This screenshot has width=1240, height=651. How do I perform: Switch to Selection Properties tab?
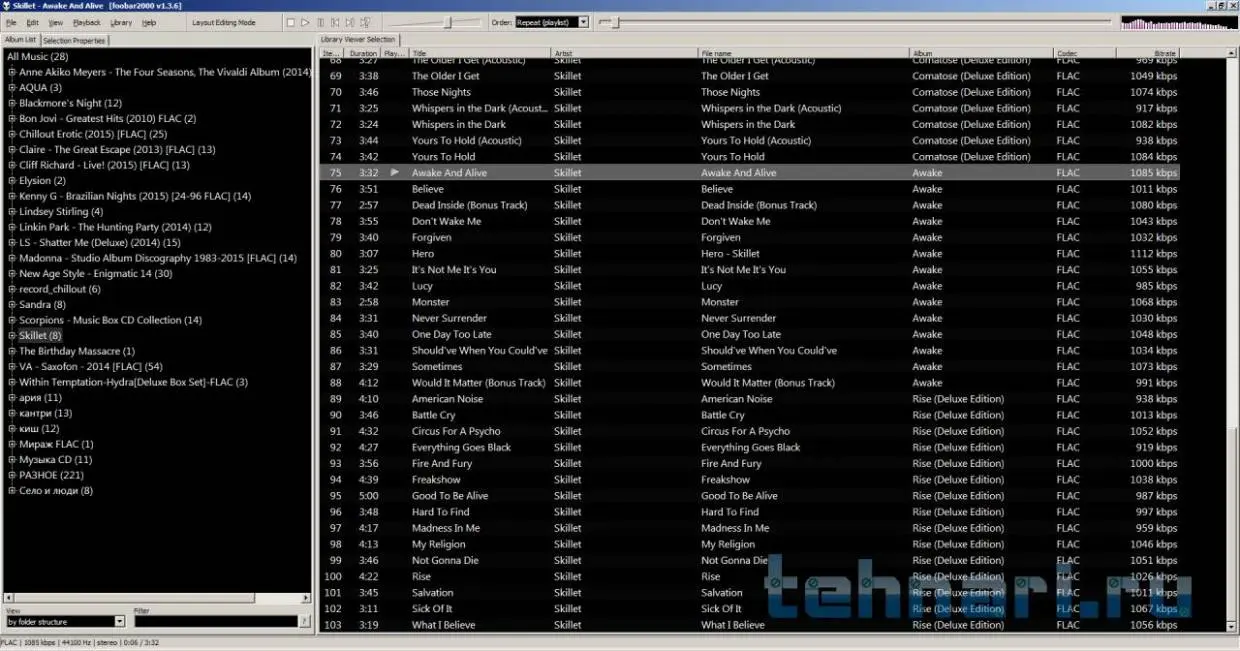coord(74,40)
